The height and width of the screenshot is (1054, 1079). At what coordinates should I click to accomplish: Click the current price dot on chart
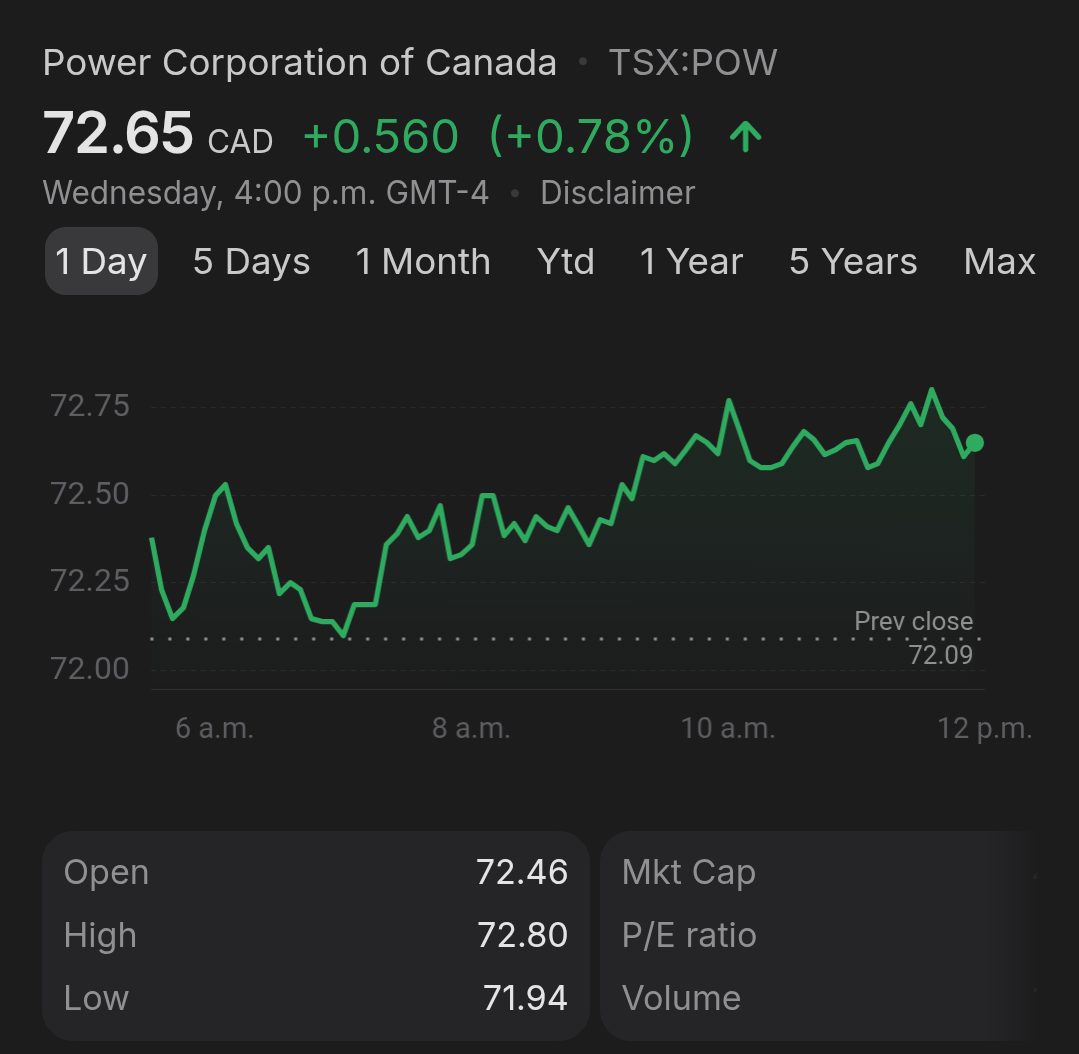975,443
